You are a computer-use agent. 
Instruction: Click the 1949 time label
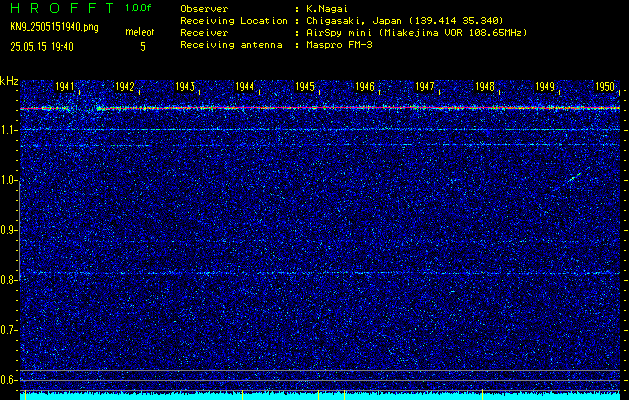(x=544, y=87)
